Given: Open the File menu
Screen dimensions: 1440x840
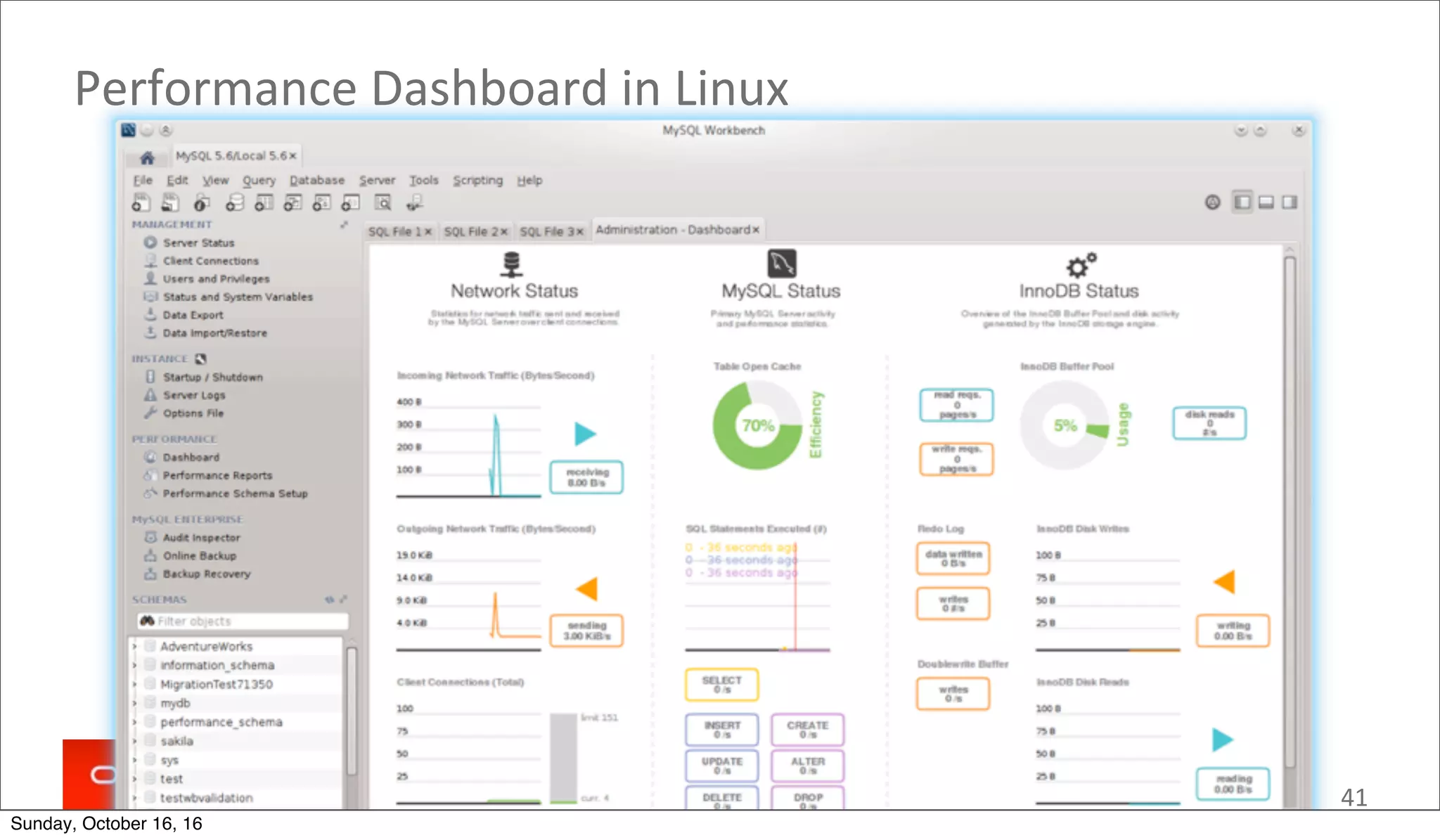Looking at the screenshot, I should (143, 181).
